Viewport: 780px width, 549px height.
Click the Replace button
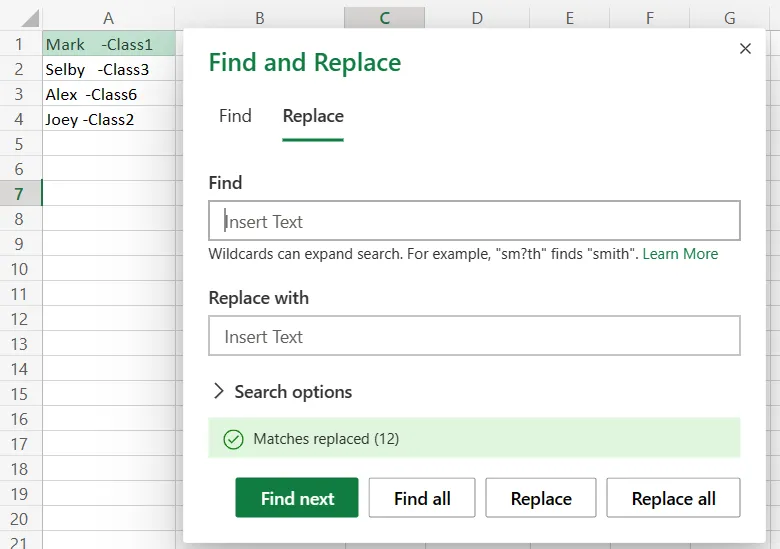(541, 498)
